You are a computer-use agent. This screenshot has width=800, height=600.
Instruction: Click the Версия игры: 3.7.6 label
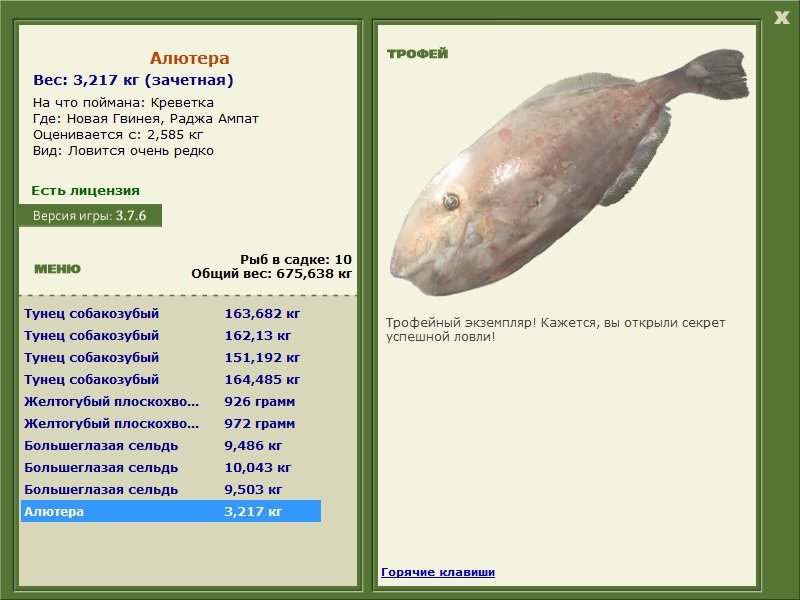pyautogui.click(x=90, y=215)
